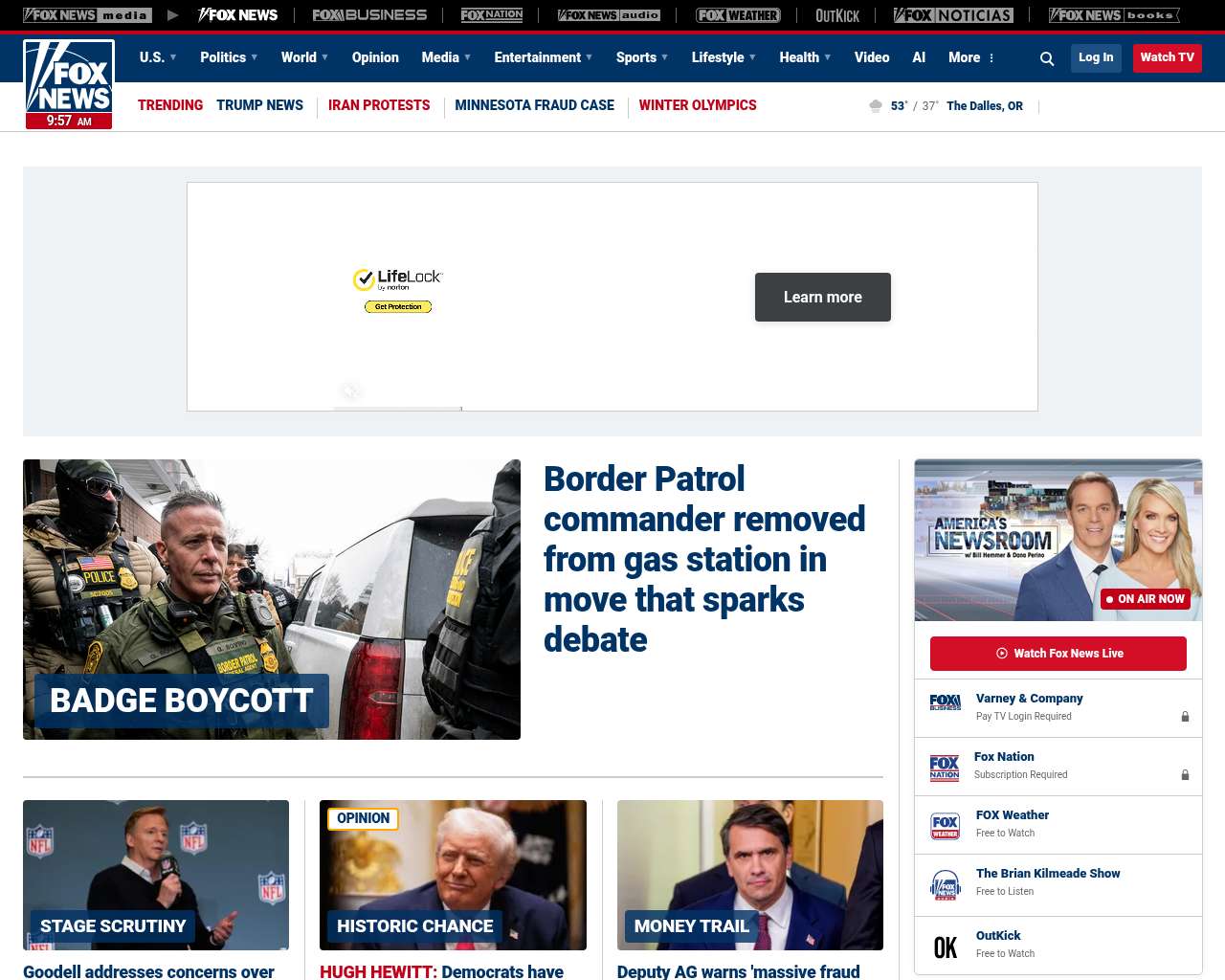Click the OutKick OK icon in sidebar
Image resolution: width=1225 pixels, height=980 pixels.
coord(945,947)
